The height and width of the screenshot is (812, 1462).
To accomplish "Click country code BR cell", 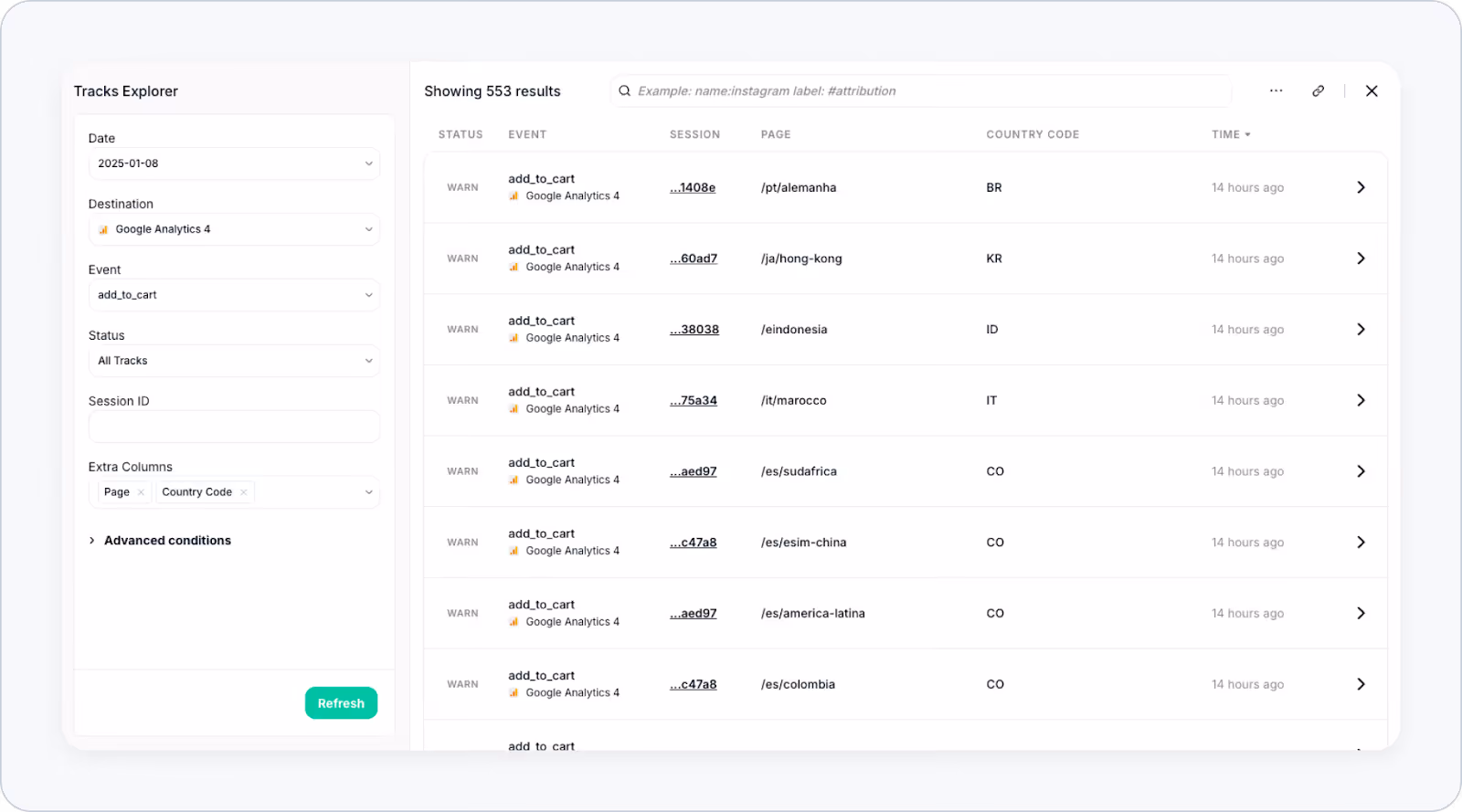I will (994, 187).
